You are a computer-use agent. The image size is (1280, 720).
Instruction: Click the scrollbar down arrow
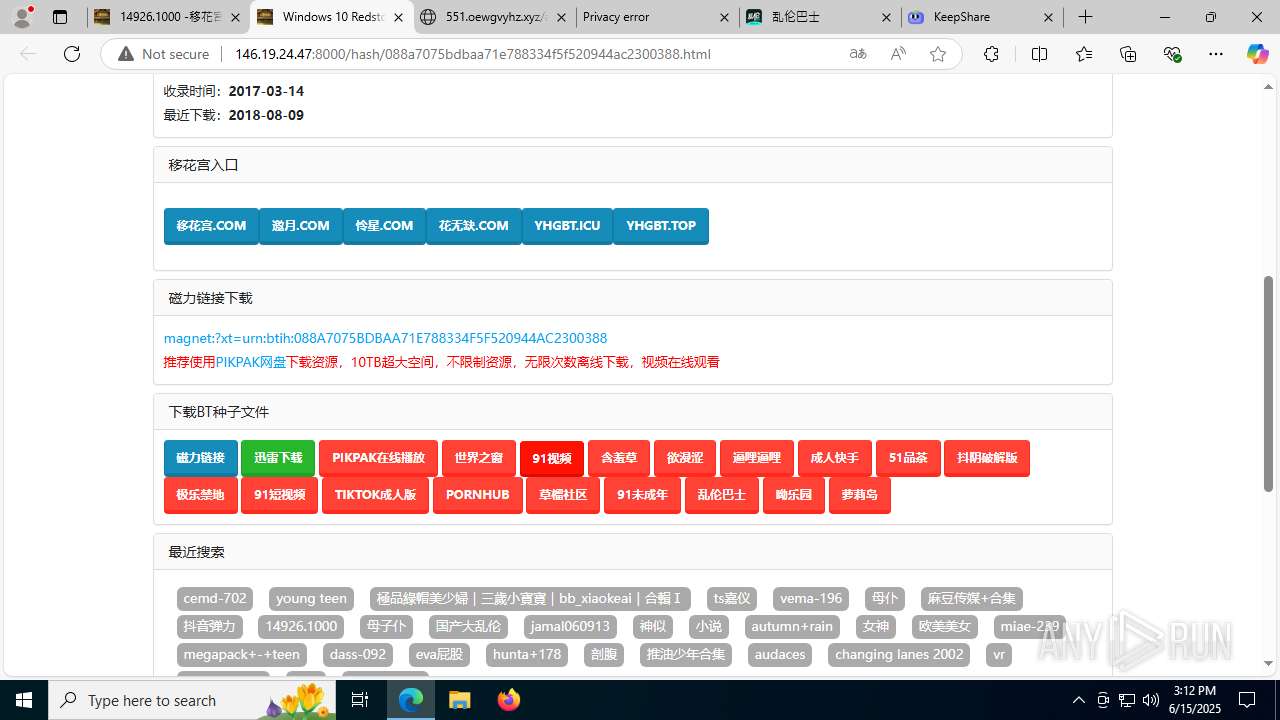(1269, 663)
